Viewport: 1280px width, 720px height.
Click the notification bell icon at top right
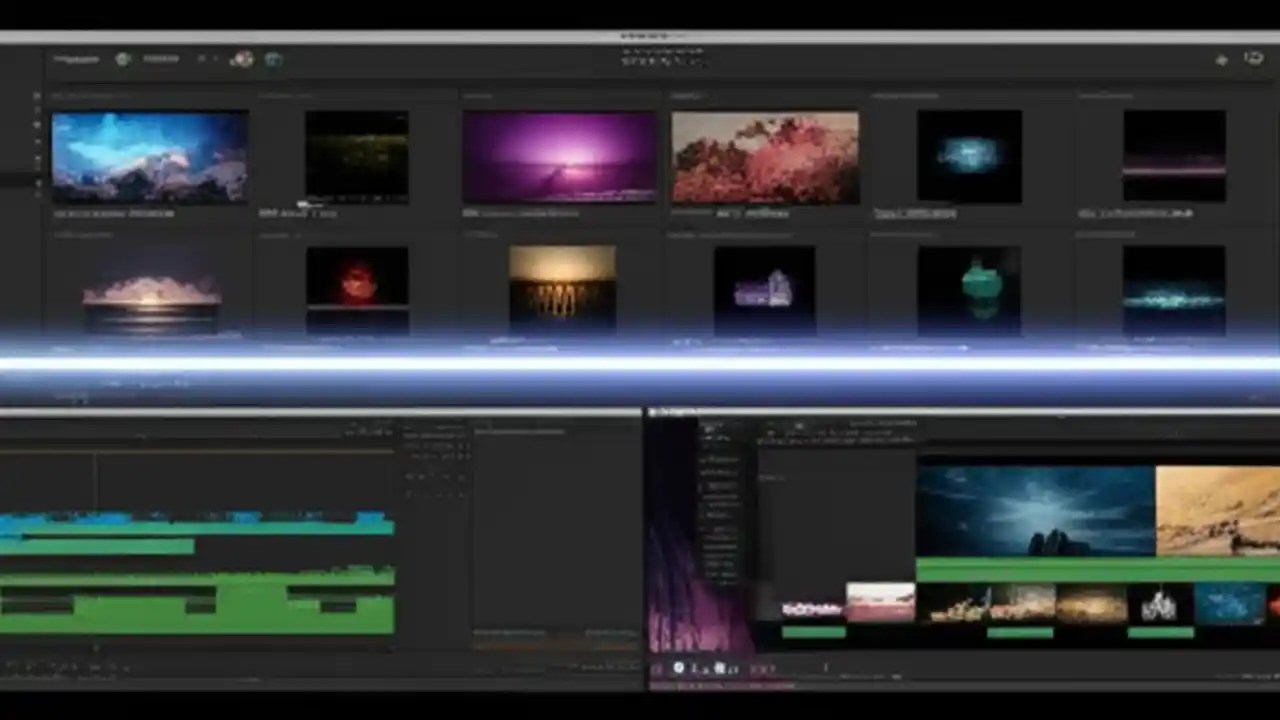click(x=1222, y=58)
